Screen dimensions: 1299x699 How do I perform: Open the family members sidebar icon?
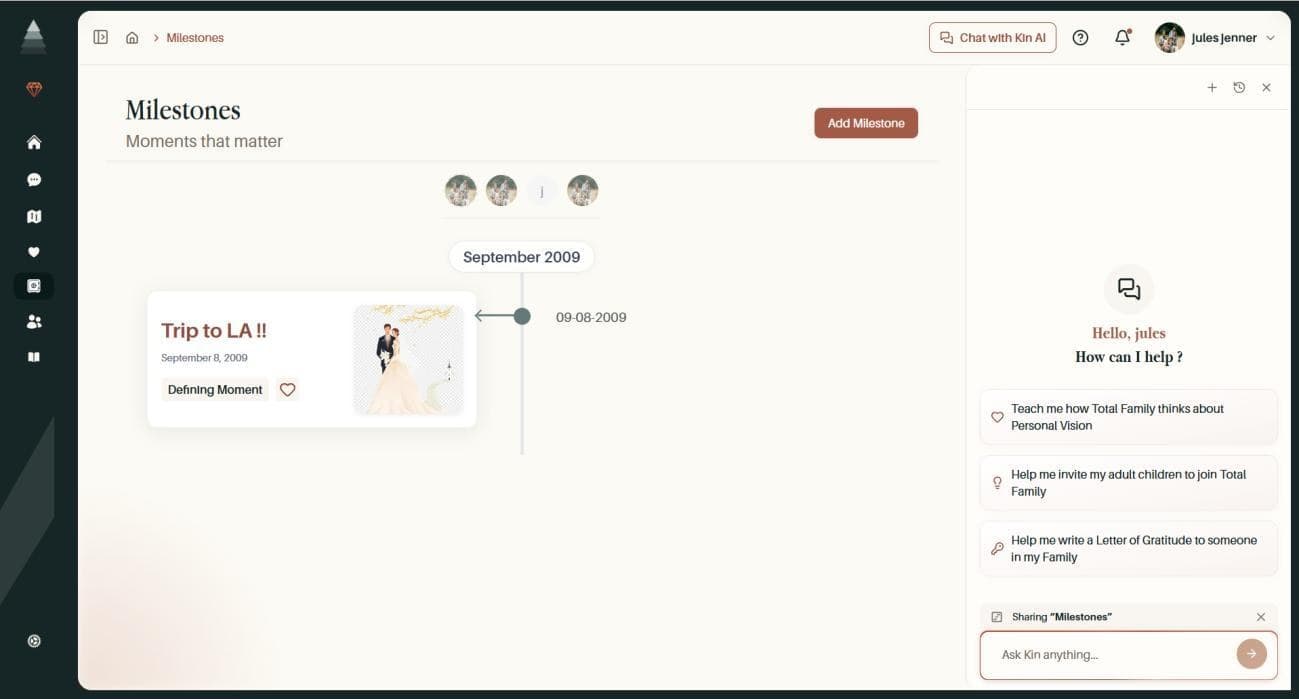[x=34, y=322]
